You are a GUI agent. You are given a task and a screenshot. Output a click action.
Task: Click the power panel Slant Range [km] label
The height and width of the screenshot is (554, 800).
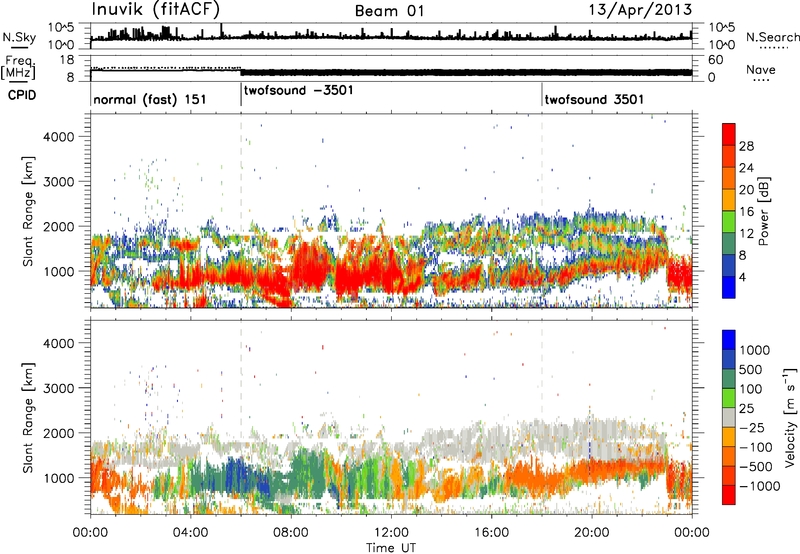[28, 211]
